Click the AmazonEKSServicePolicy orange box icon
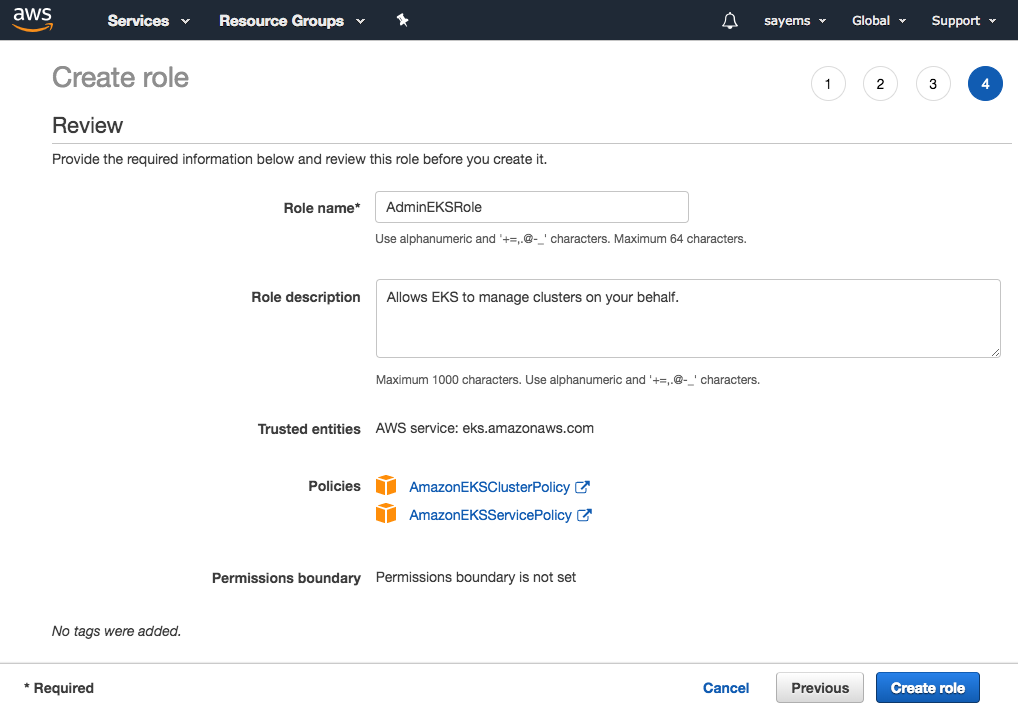This screenshot has width=1018, height=710. pyautogui.click(x=386, y=513)
